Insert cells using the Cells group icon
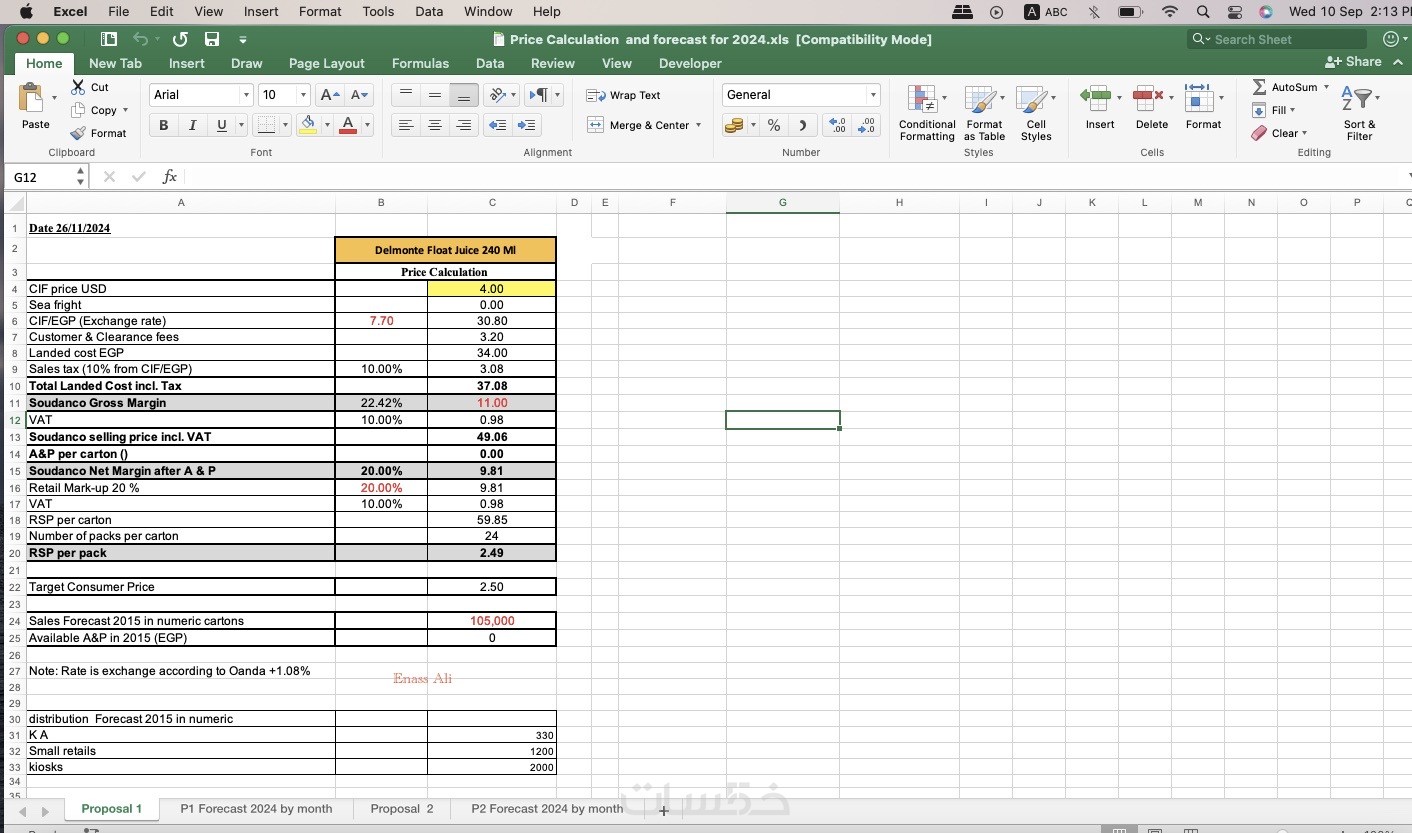The width and height of the screenshot is (1412, 833). [x=1096, y=98]
